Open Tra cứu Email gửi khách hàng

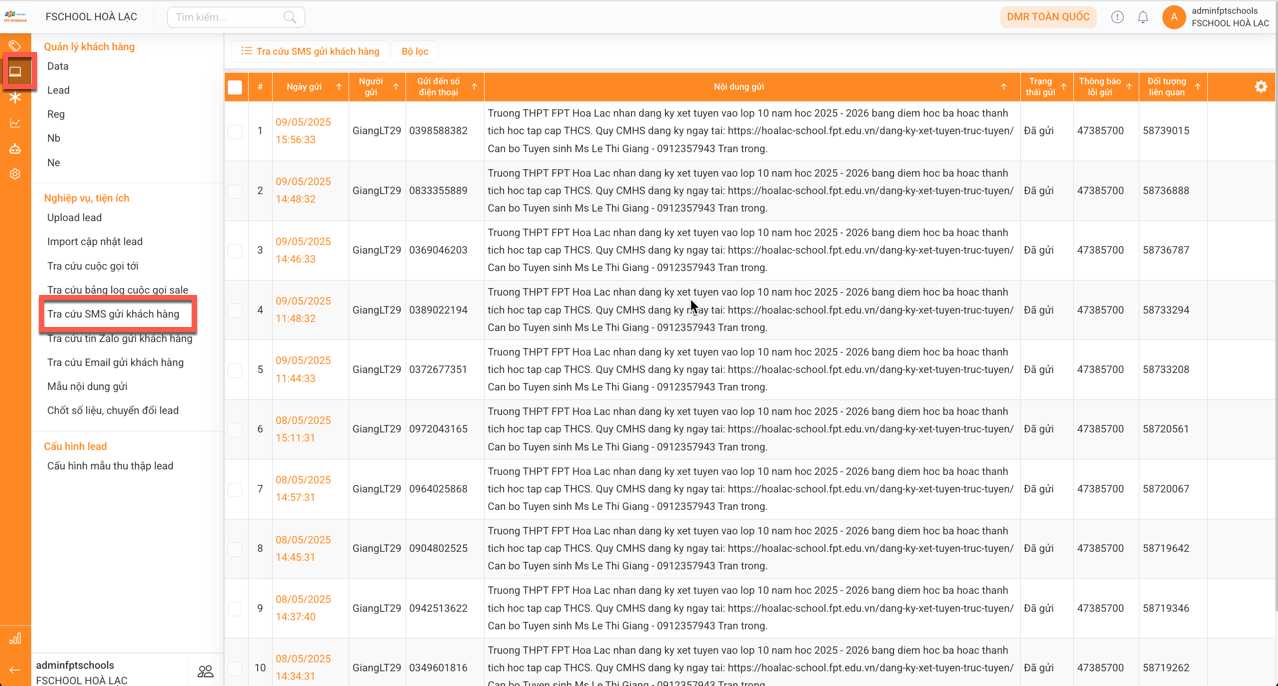click(x=115, y=362)
